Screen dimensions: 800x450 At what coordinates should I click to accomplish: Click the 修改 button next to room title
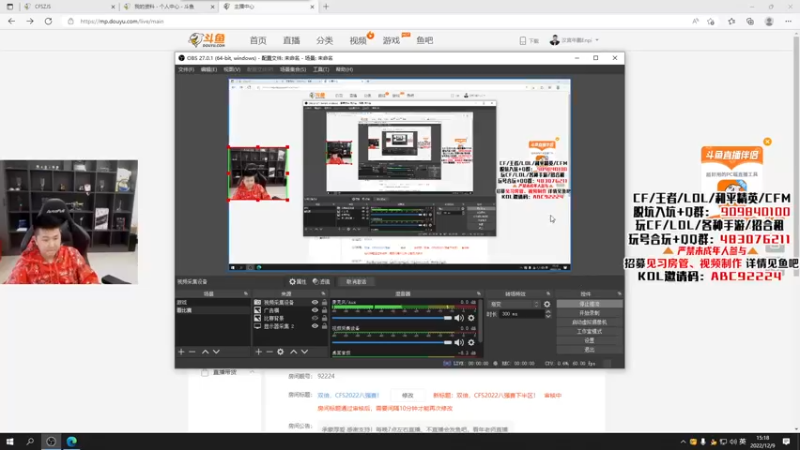click(x=408, y=395)
